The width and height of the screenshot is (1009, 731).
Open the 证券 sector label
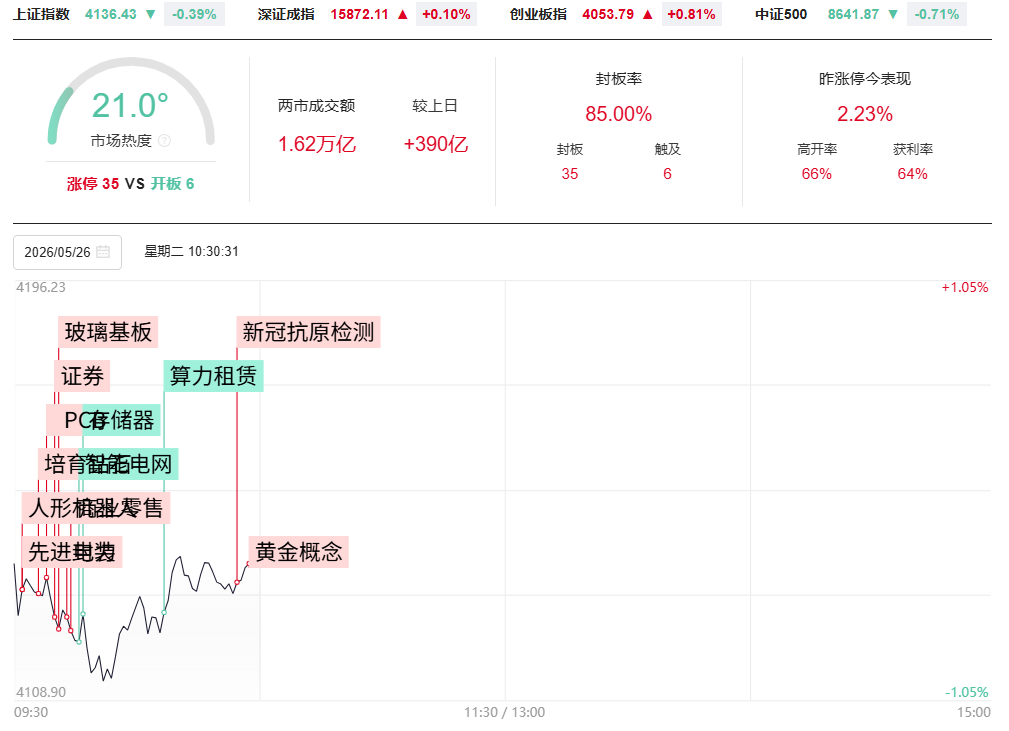point(82,376)
